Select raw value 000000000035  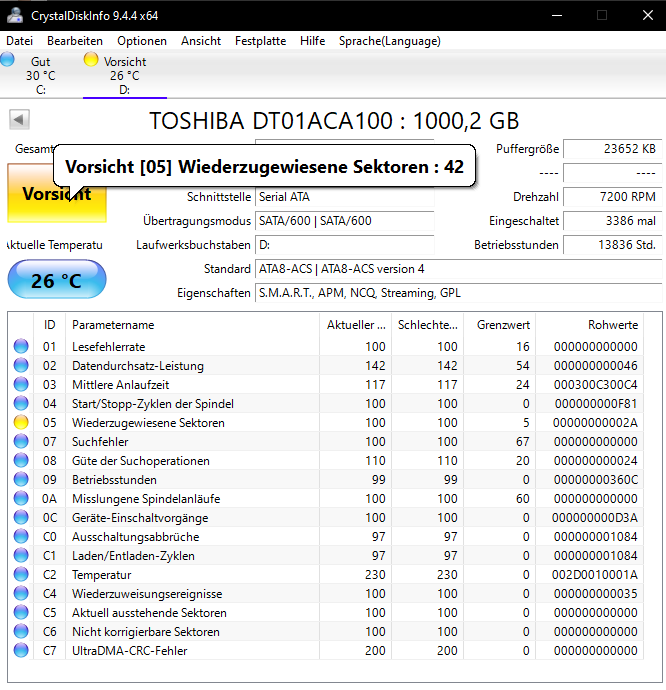click(596, 594)
